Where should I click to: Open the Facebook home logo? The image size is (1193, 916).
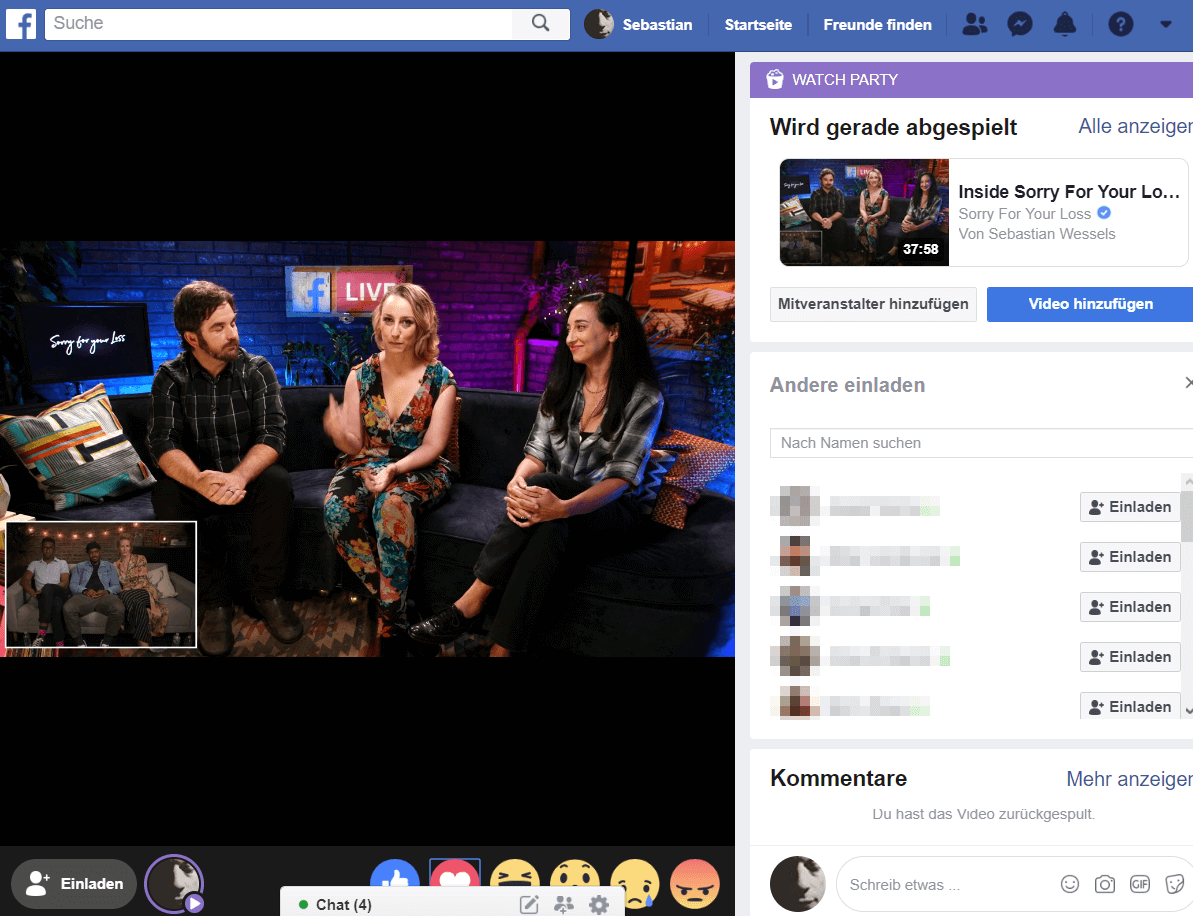tap(21, 24)
